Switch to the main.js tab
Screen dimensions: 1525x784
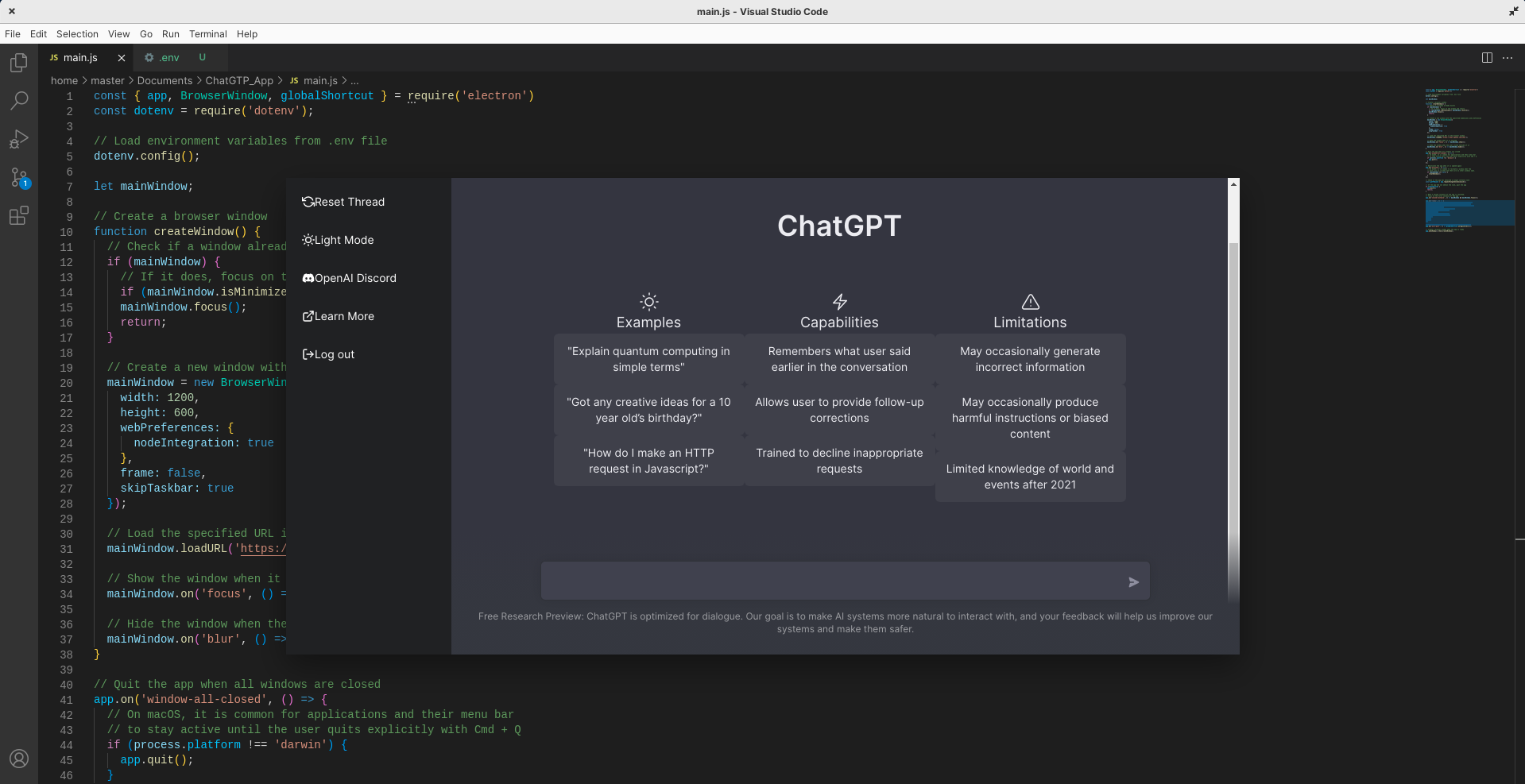tap(86, 57)
